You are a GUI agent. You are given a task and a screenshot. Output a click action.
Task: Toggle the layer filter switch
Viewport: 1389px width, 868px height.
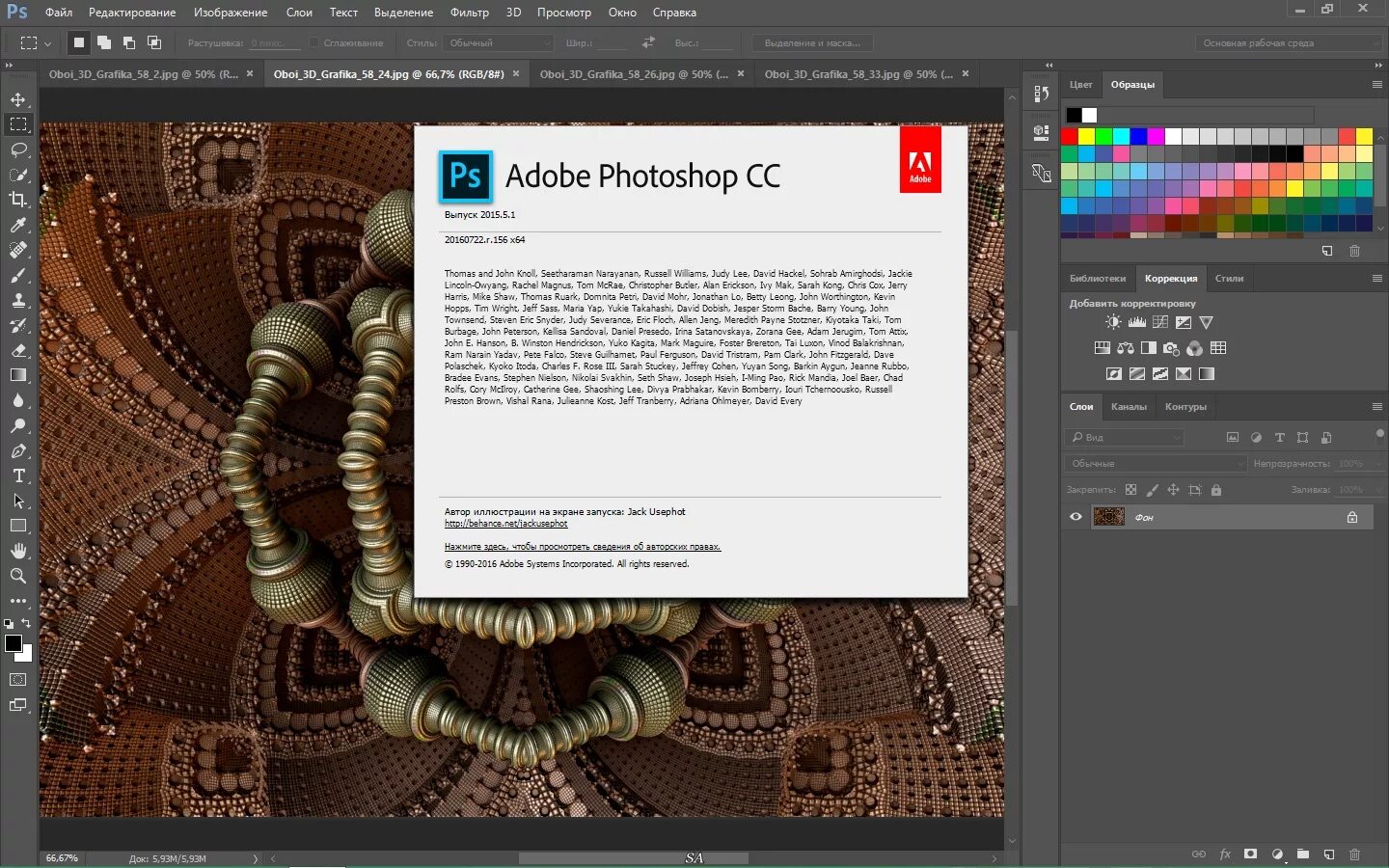coord(1379,435)
